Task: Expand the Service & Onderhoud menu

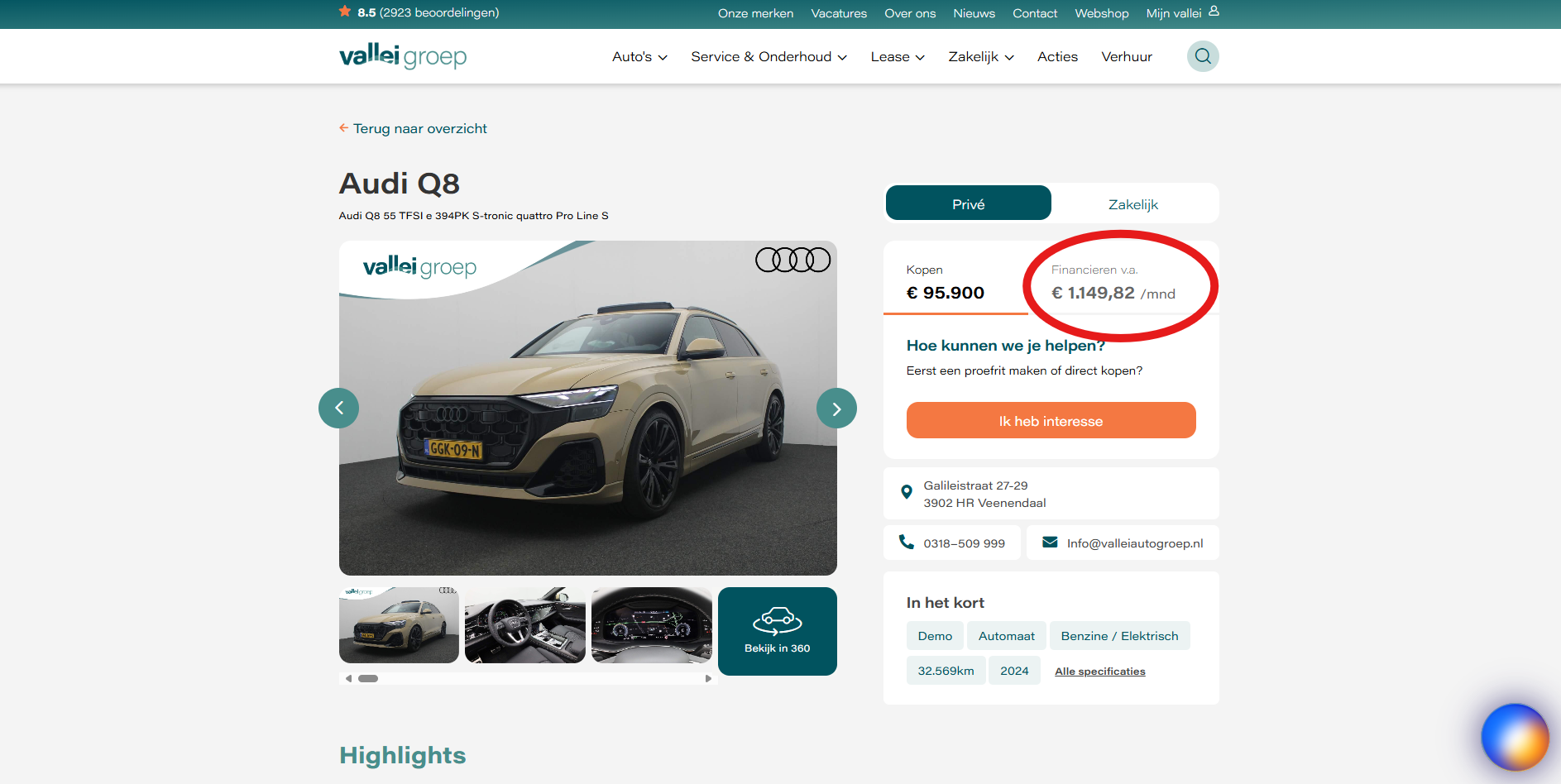Action: [769, 56]
